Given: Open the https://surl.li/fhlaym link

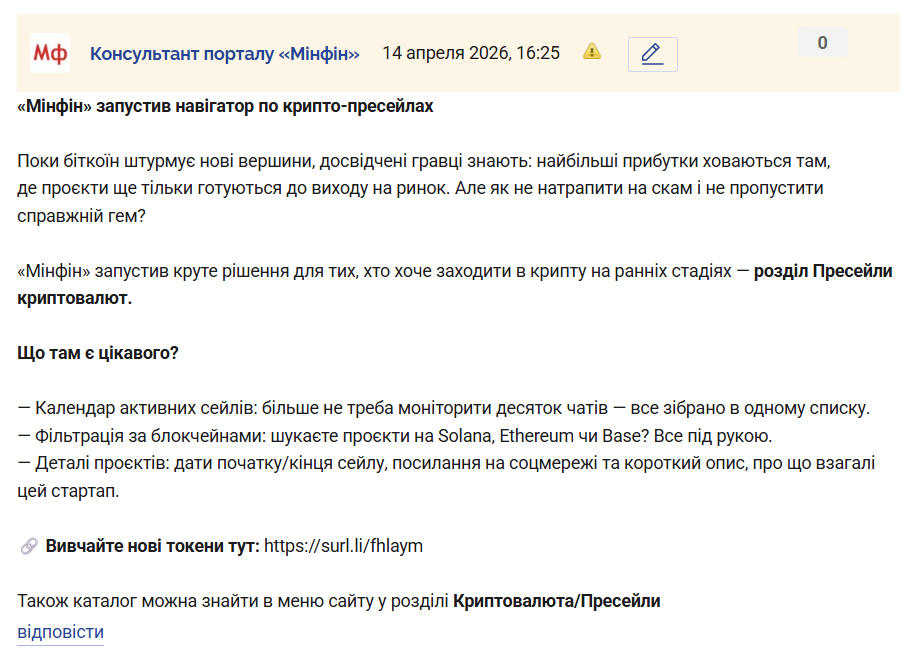Looking at the screenshot, I should 343,546.
